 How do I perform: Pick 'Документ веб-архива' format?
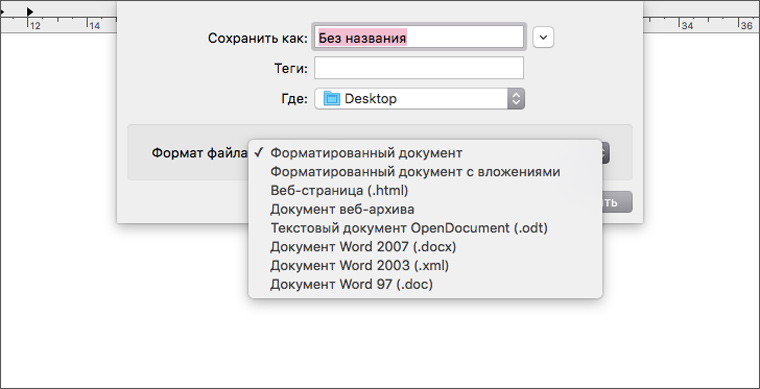coord(425,209)
